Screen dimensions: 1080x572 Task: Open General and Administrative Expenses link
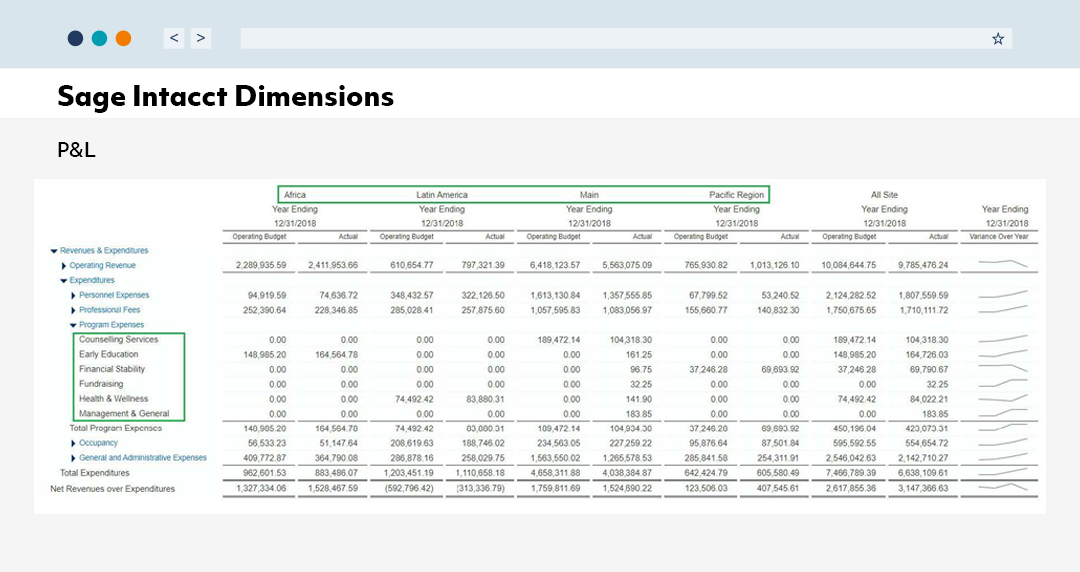143,458
